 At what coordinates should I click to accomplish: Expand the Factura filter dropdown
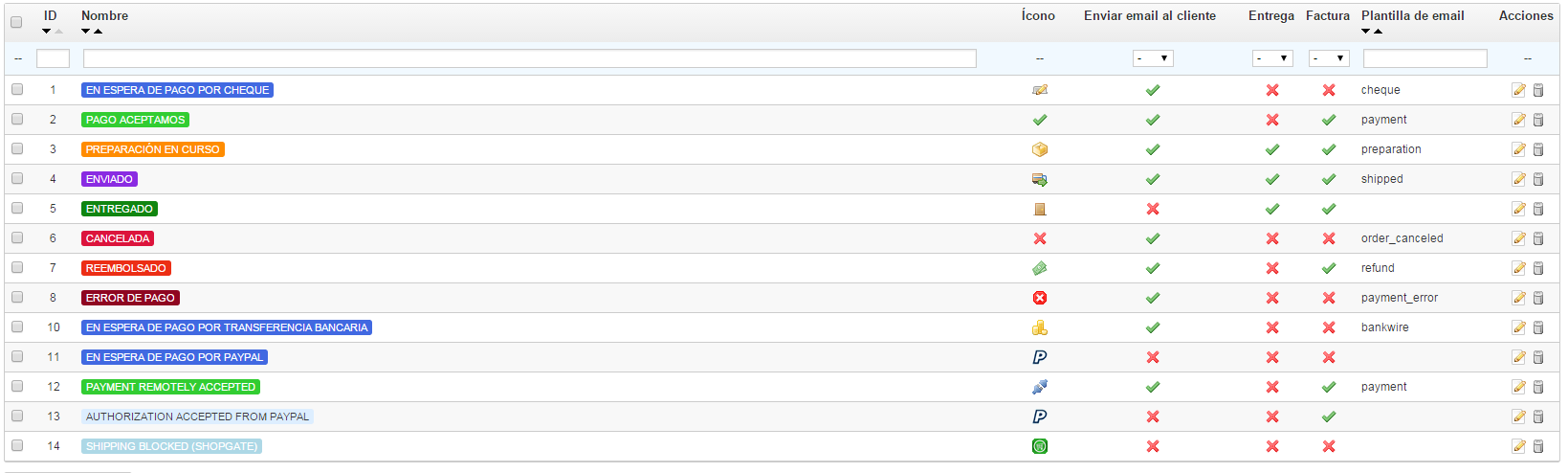pos(1329,58)
